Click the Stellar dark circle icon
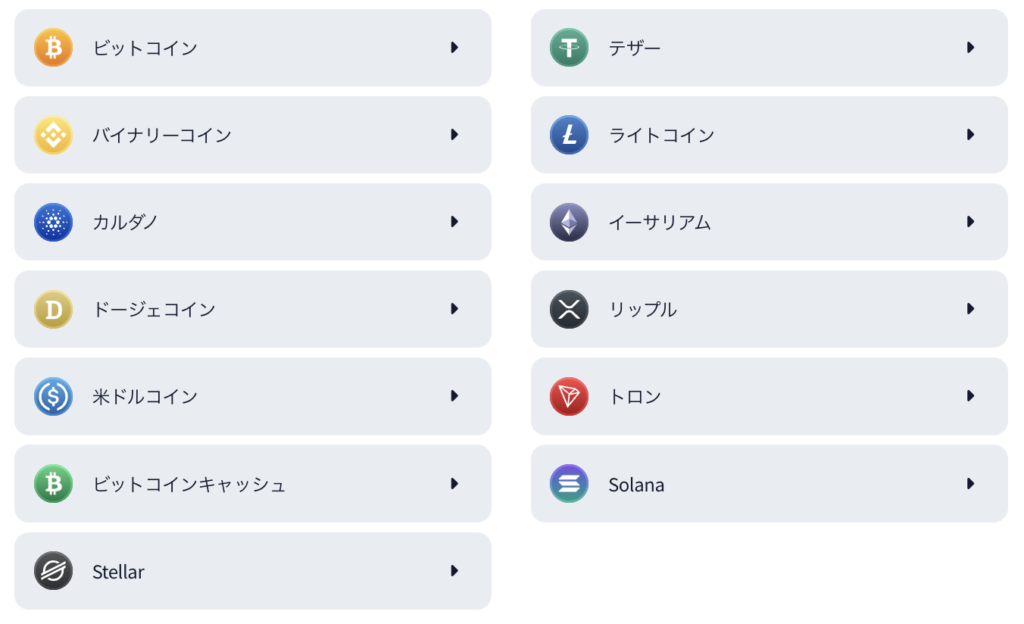Viewport: 1024px width, 624px height. point(53,571)
